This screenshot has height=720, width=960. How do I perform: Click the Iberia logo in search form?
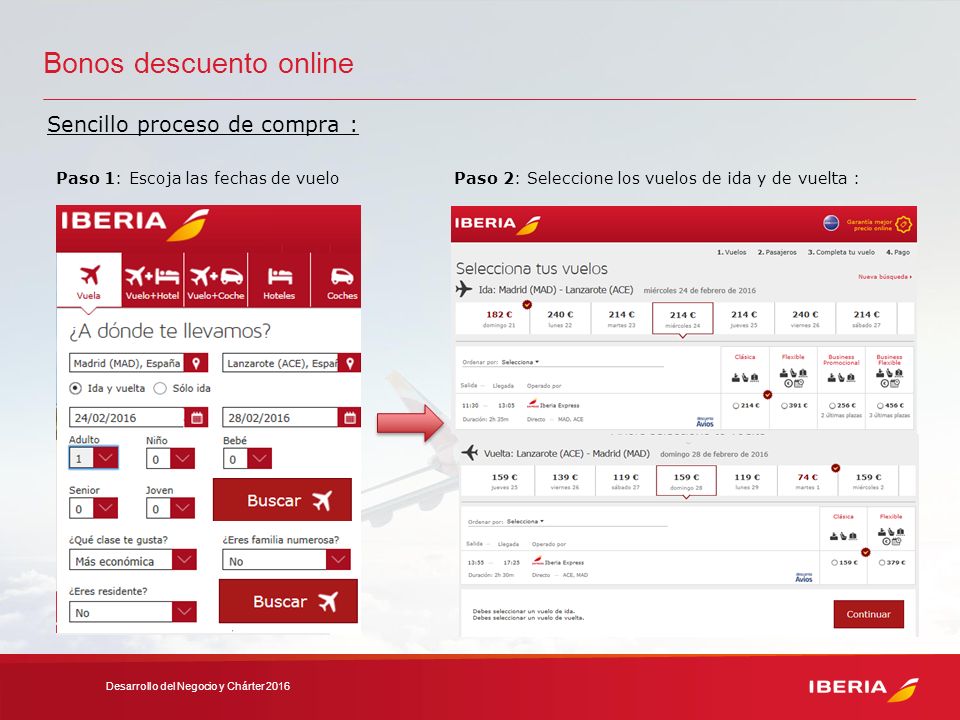click(x=135, y=224)
